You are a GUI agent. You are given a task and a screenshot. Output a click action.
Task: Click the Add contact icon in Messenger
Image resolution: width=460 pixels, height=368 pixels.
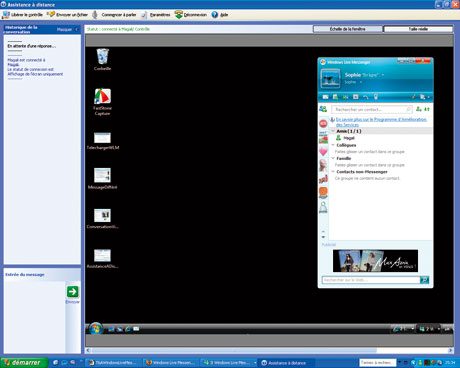(x=419, y=109)
